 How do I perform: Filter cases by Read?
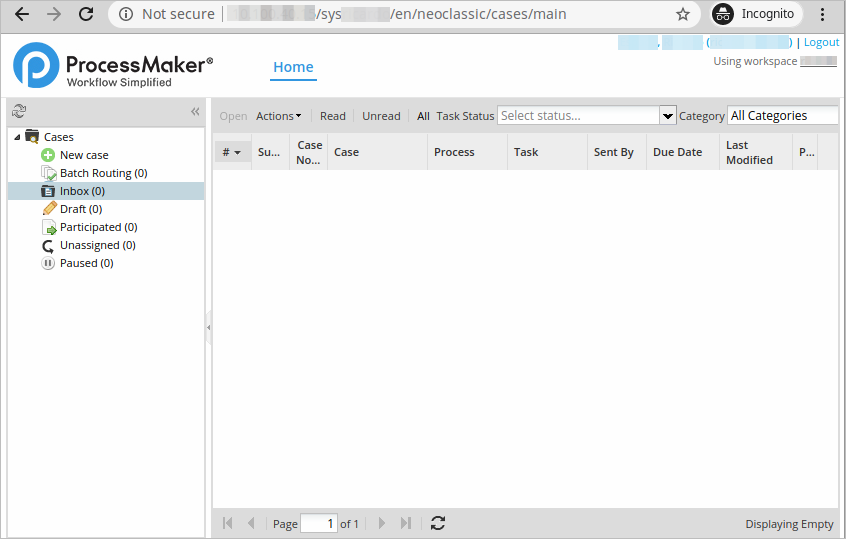[332, 116]
